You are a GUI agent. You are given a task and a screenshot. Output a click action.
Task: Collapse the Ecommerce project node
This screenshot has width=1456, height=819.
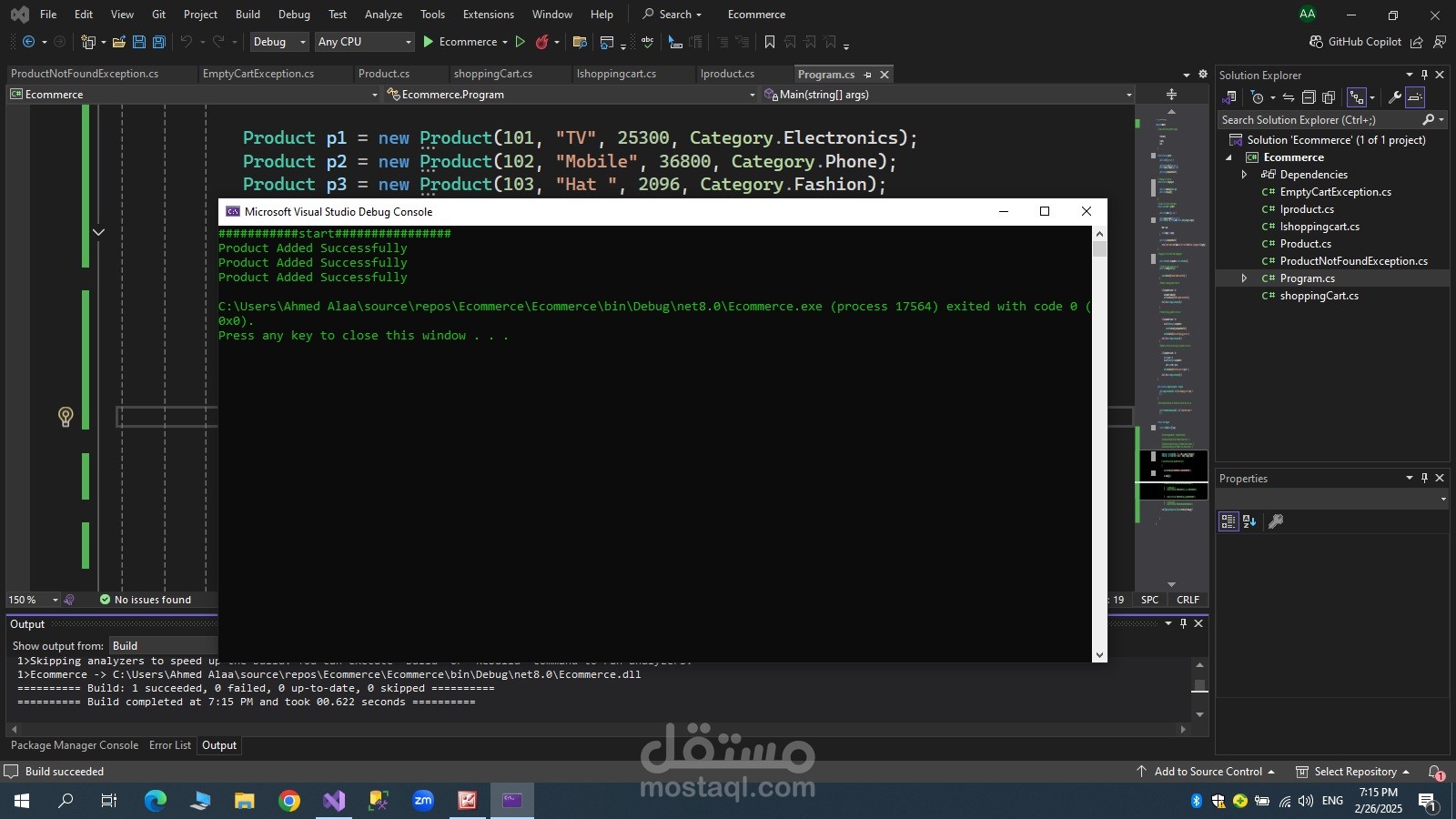tap(1228, 157)
